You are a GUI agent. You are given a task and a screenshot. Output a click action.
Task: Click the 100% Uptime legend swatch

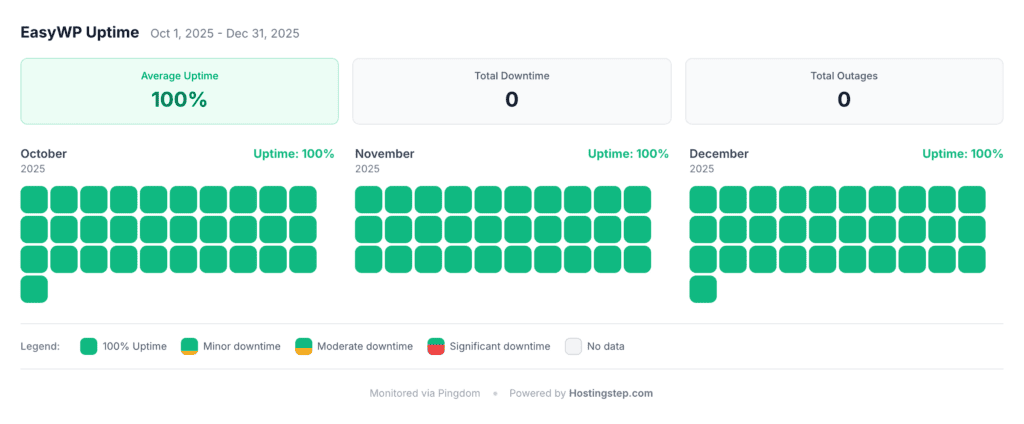pyautogui.click(x=89, y=347)
